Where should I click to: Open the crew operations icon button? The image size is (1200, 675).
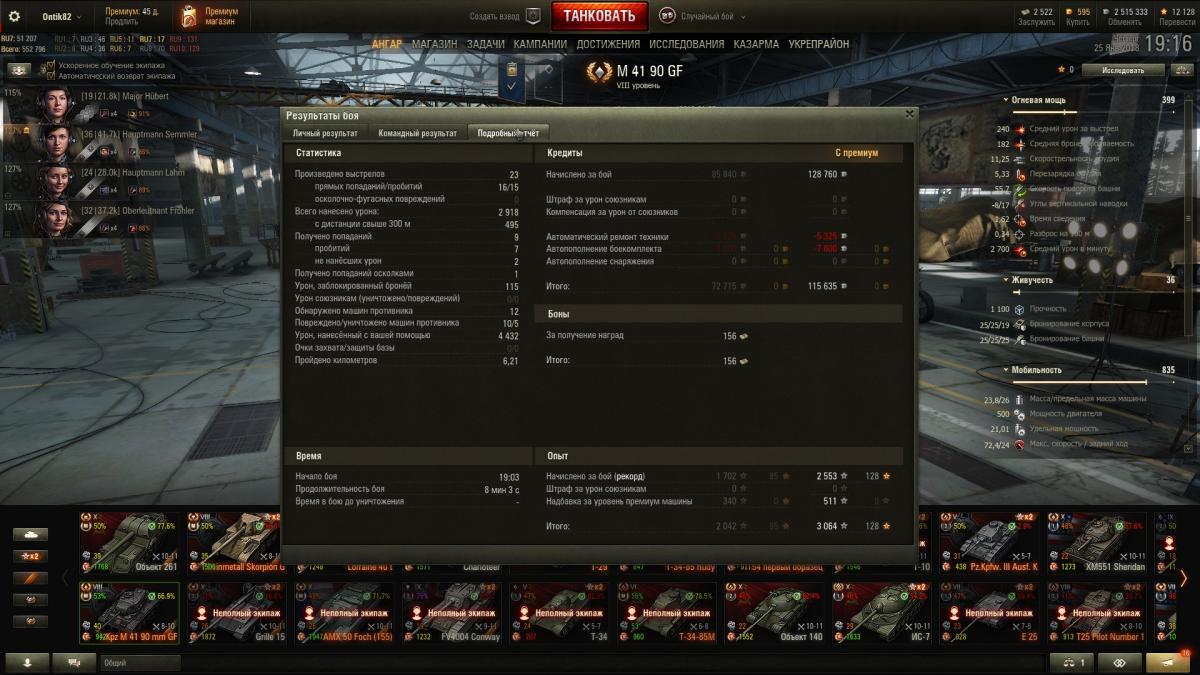coord(19,70)
